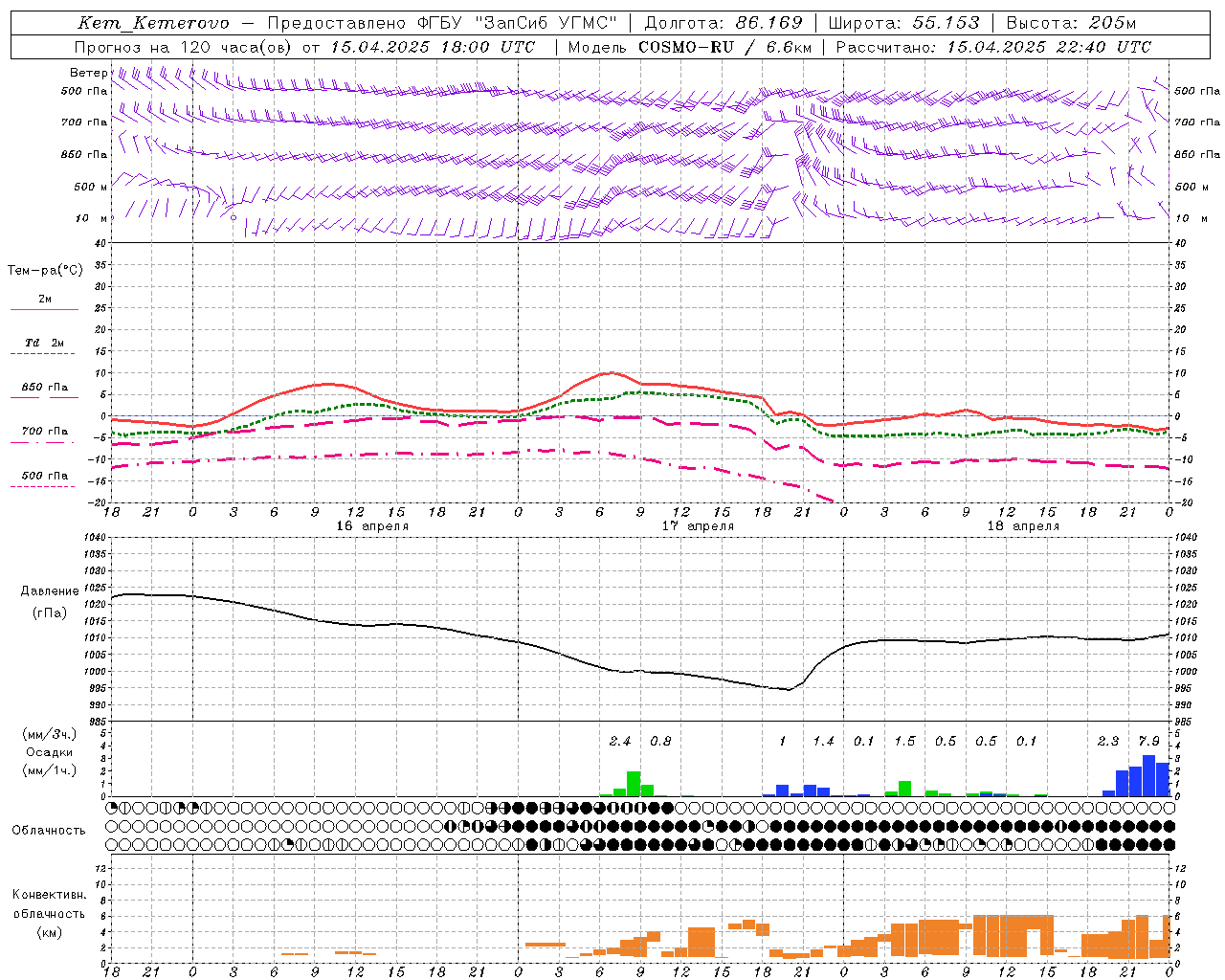Click the Облачность panel label
The image size is (1225, 980).
[49, 831]
